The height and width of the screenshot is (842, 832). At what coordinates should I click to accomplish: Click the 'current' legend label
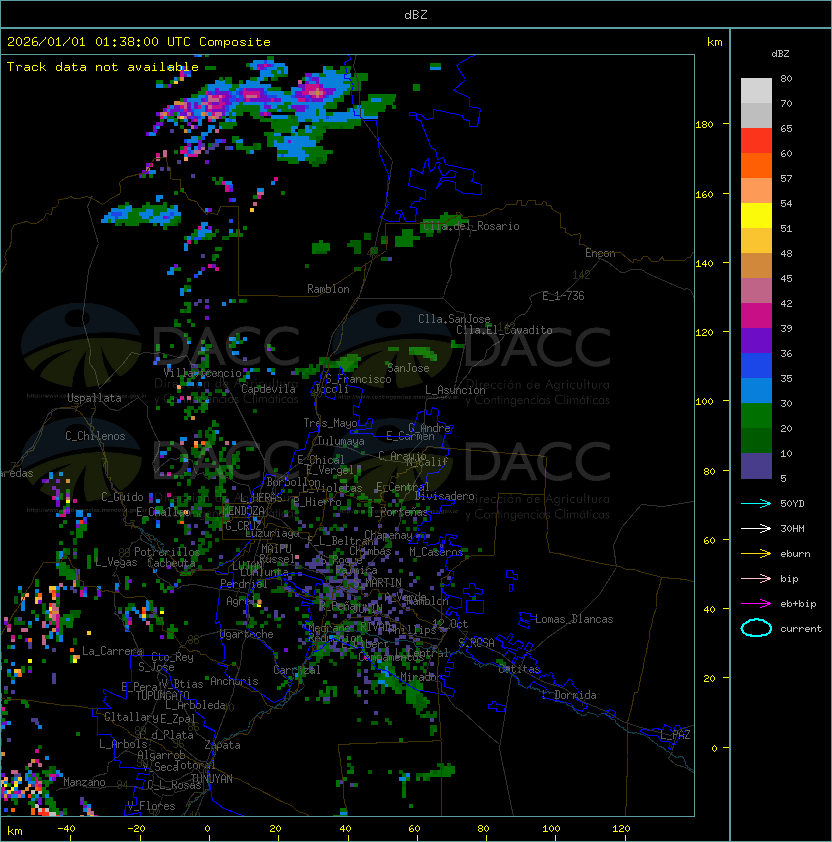[x=801, y=629]
